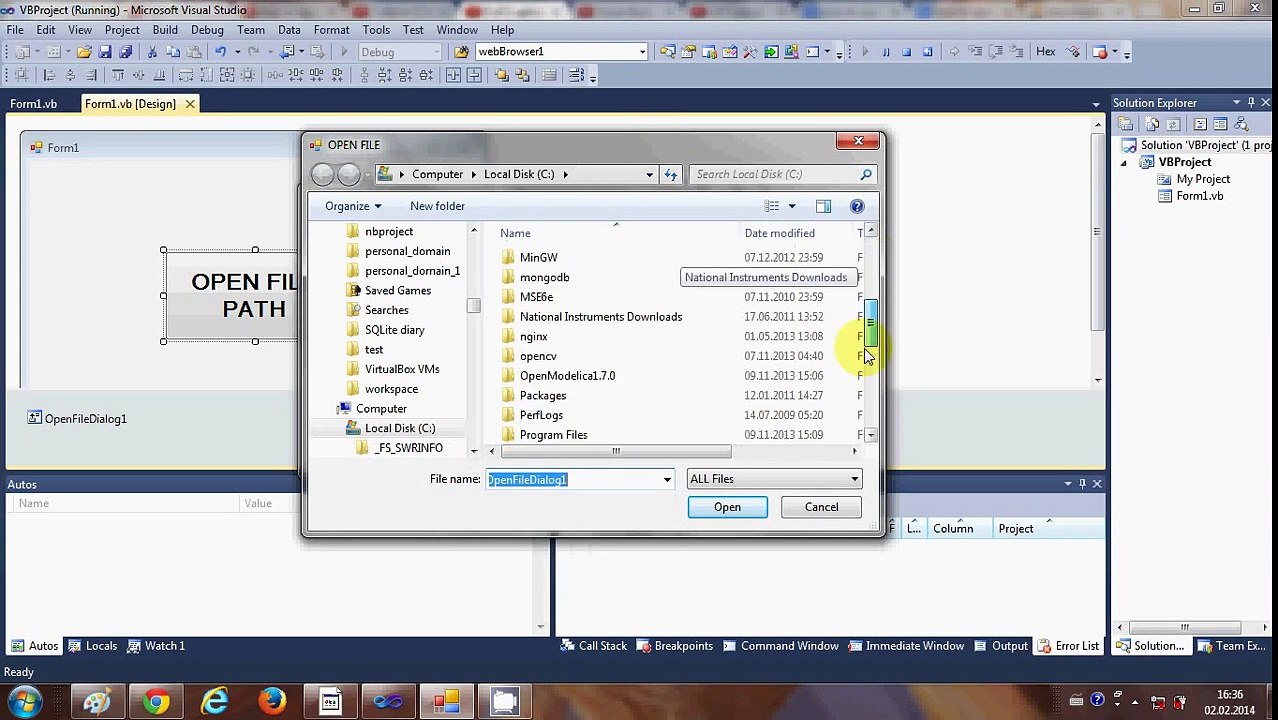Click Local Disk (C:) in address bar

pyautogui.click(x=519, y=174)
